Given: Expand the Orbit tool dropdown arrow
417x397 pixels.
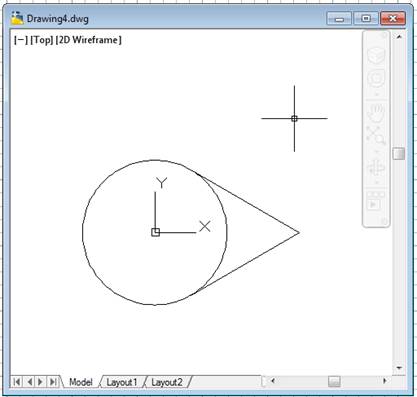Looking at the screenshot, I should (376, 183).
